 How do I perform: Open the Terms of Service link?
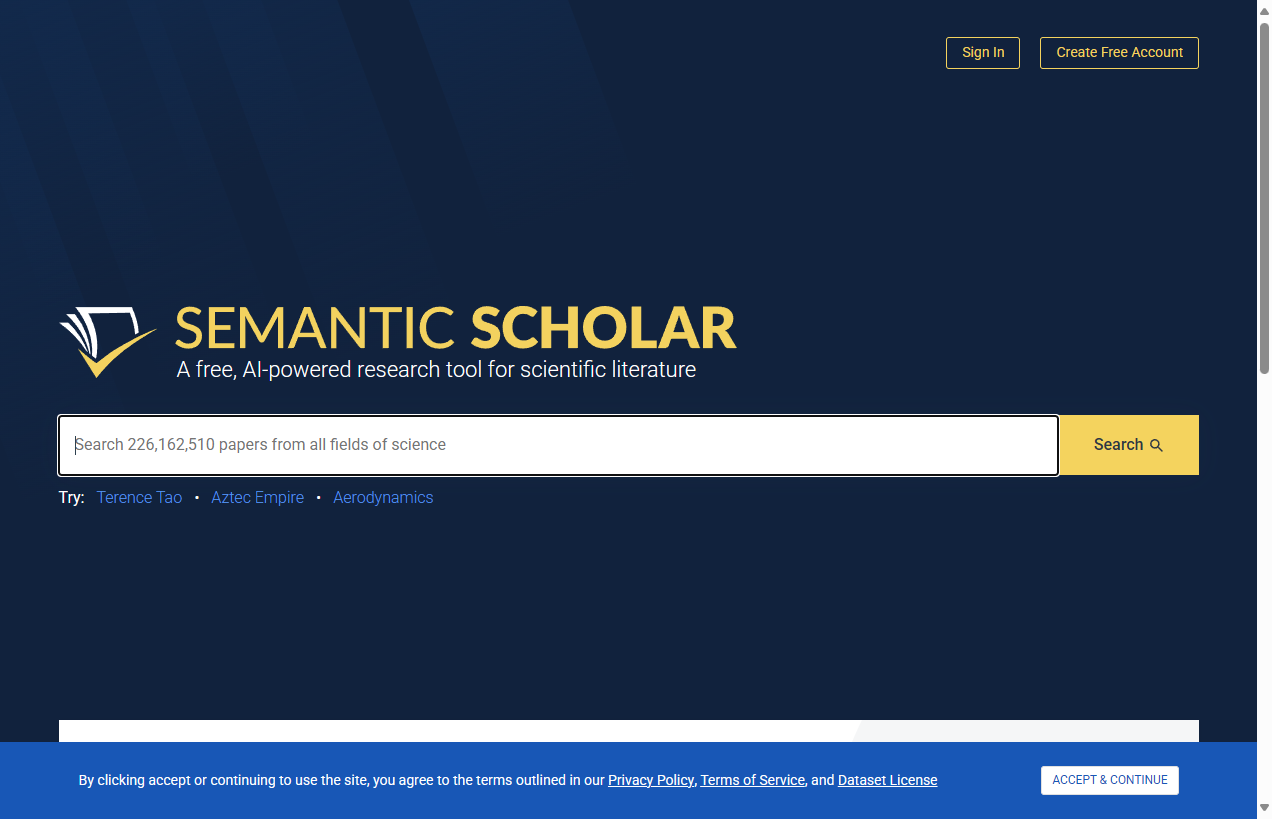(752, 780)
